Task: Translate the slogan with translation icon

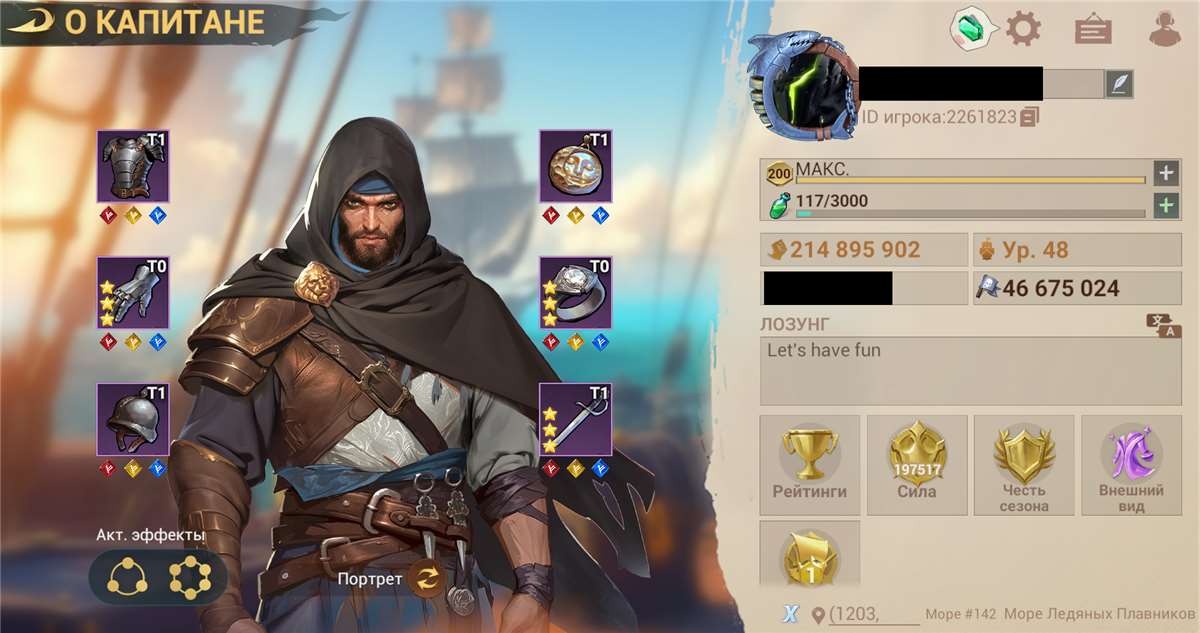Action: pyautogui.click(x=1164, y=325)
